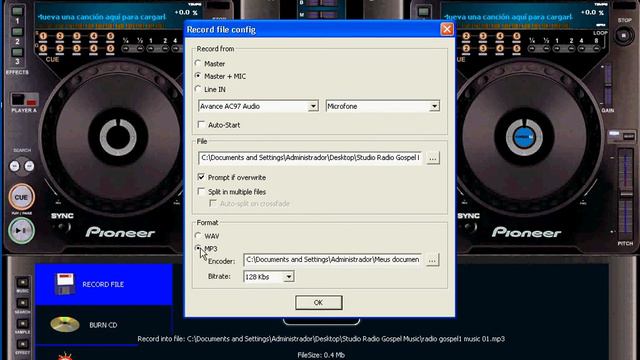Viewport: 640px width, 360px height.
Task: Click upper-row cue point 1 on left deck
Action: (43, 36)
